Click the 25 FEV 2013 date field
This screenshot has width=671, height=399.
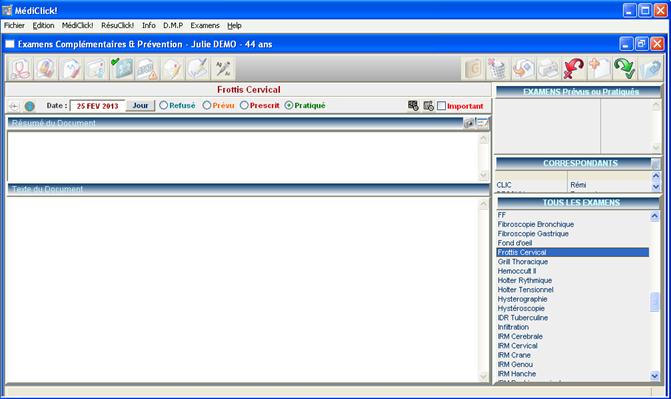pos(97,106)
